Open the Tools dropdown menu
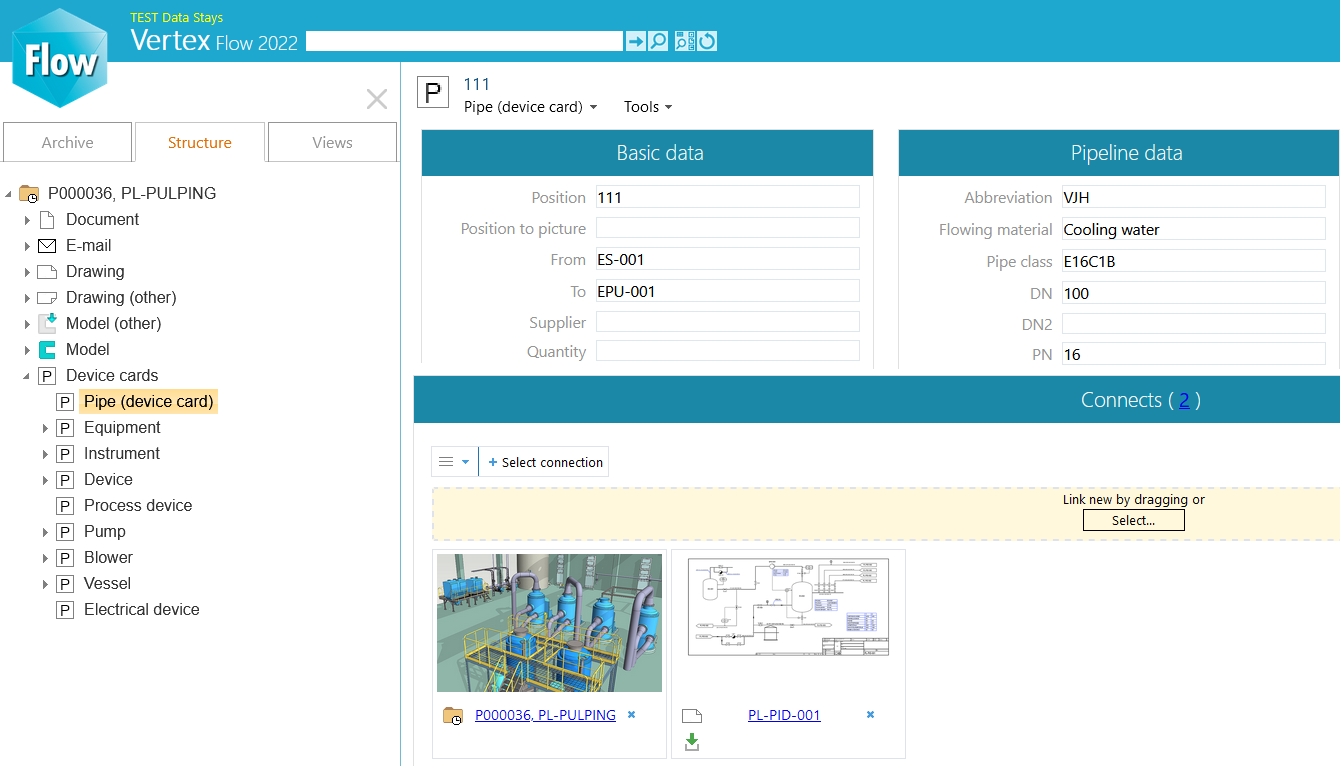The image size is (1340, 766). (648, 107)
